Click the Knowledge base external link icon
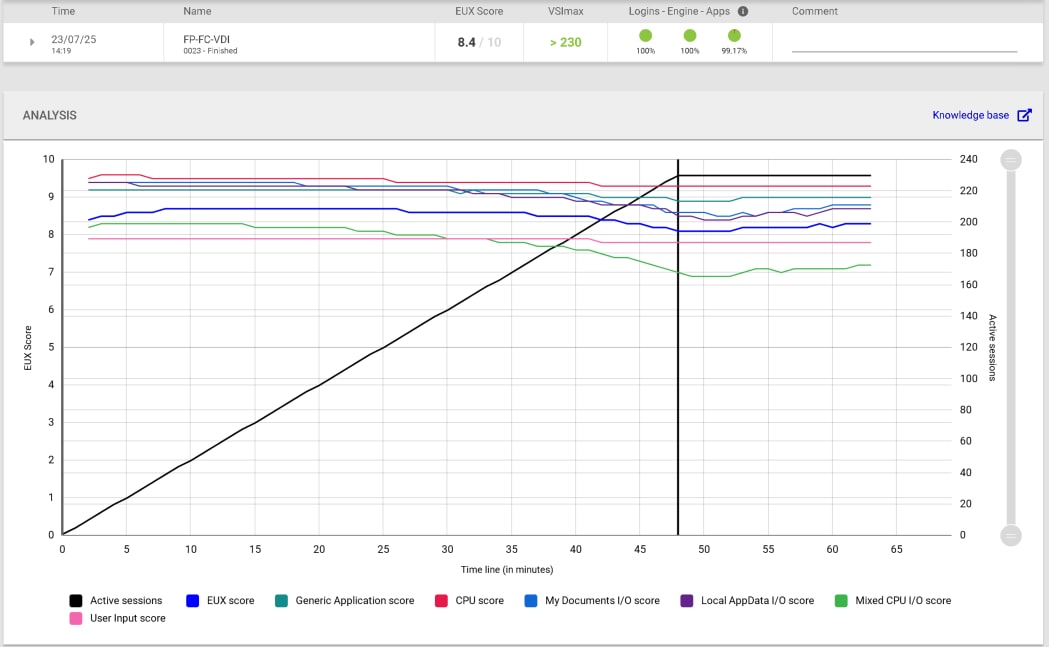Viewport: 1049px width, 647px height. pos(1024,115)
